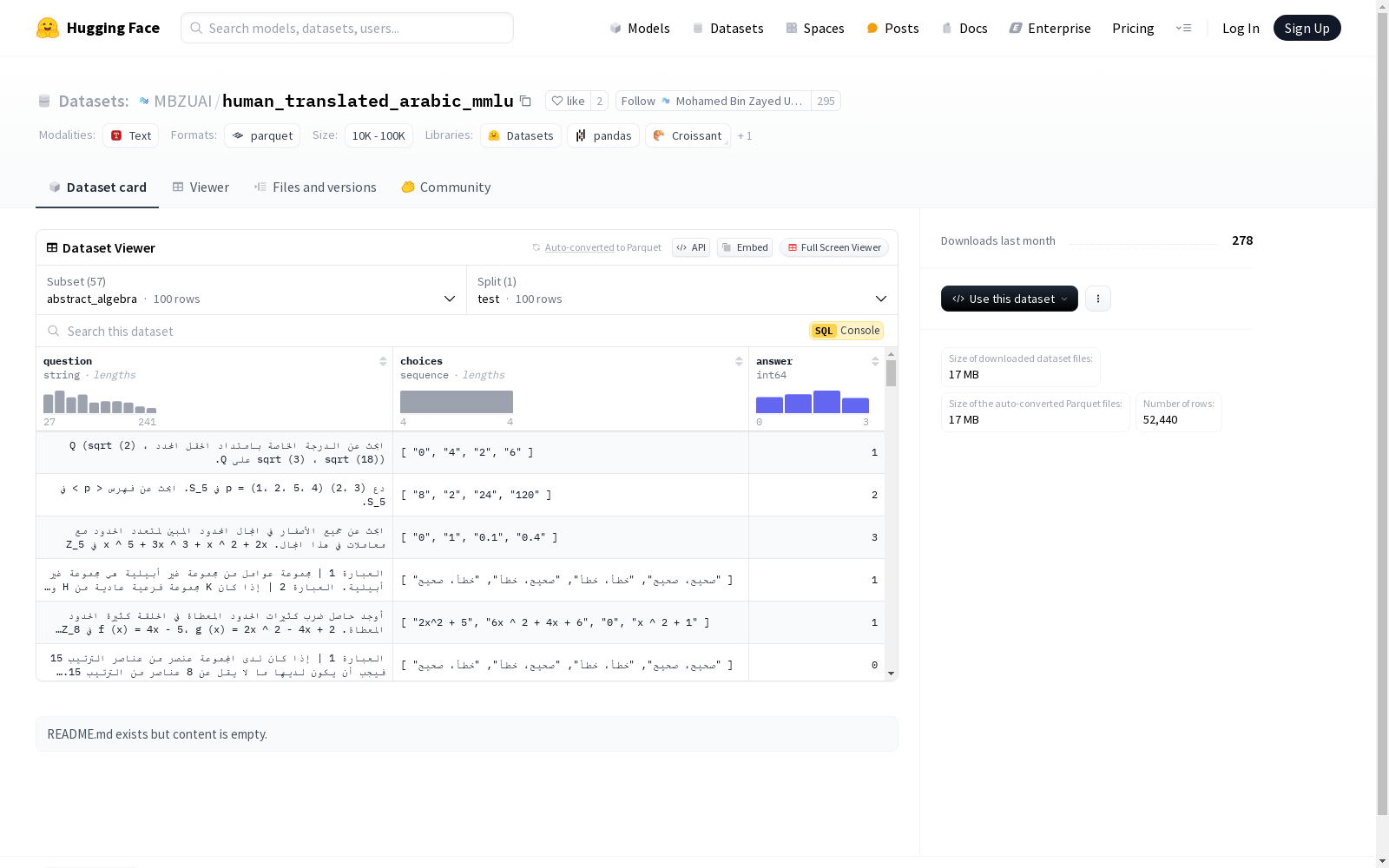Viewport: 1389px width, 868px height.
Task: Expand the +1 additional libraries
Action: coord(745,135)
